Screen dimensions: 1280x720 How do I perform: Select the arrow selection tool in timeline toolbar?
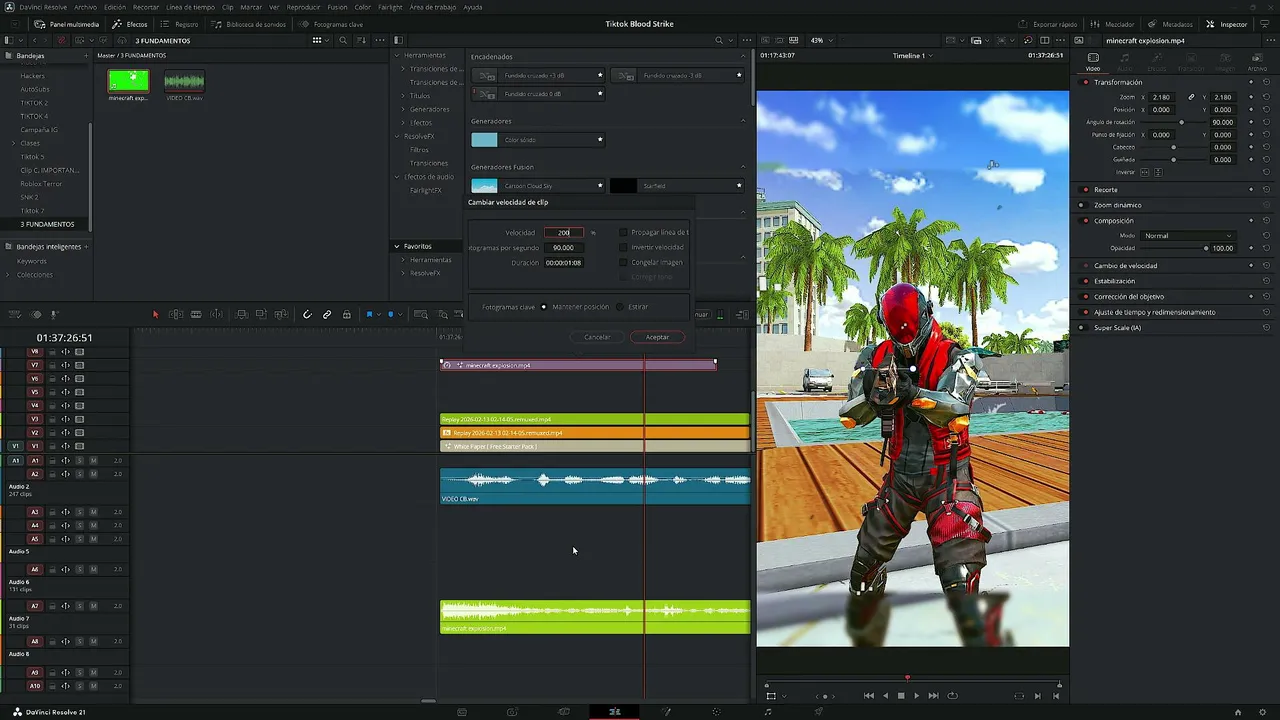(155, 314)
